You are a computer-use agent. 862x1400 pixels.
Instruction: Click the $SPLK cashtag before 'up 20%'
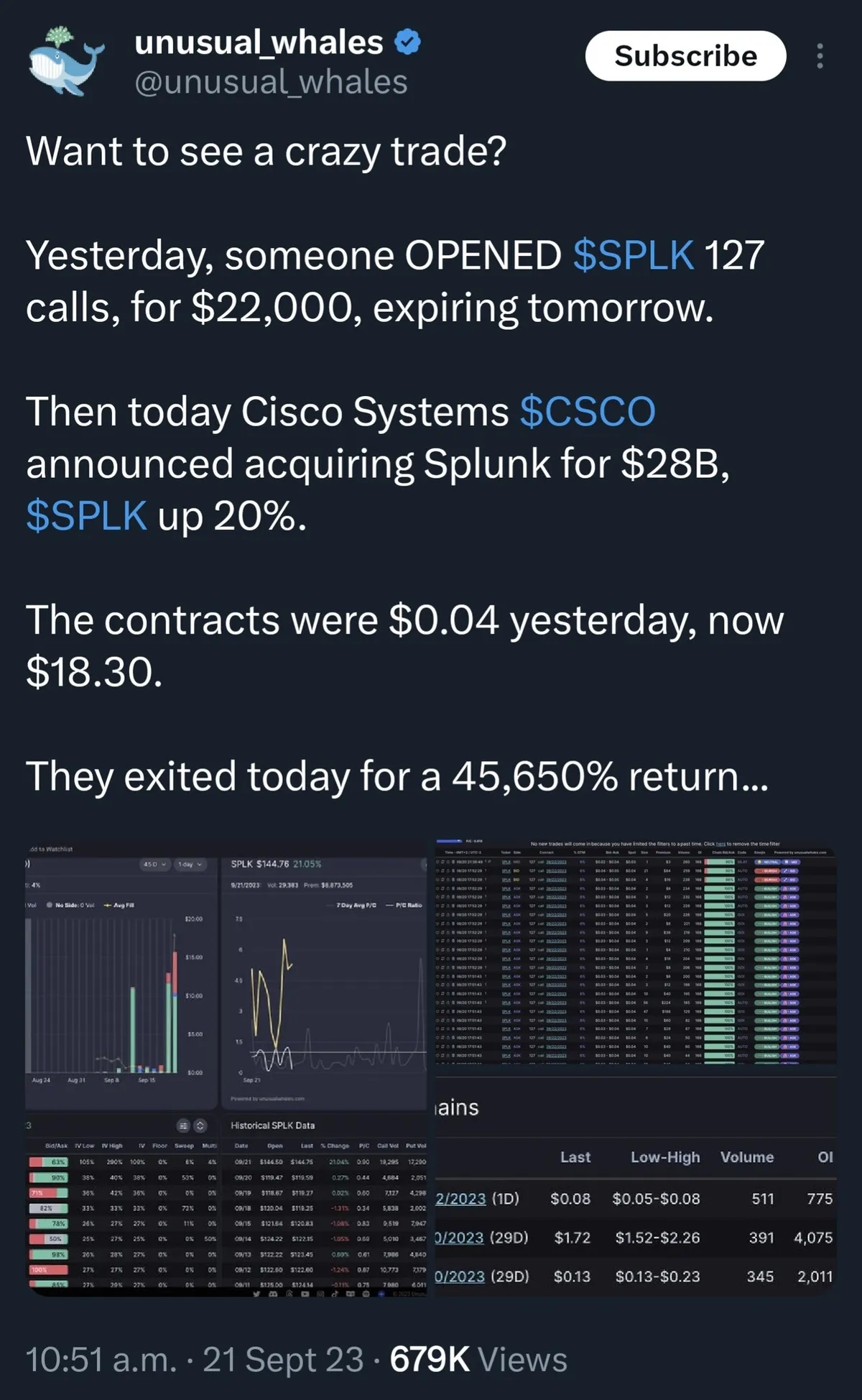click(86, 516)
